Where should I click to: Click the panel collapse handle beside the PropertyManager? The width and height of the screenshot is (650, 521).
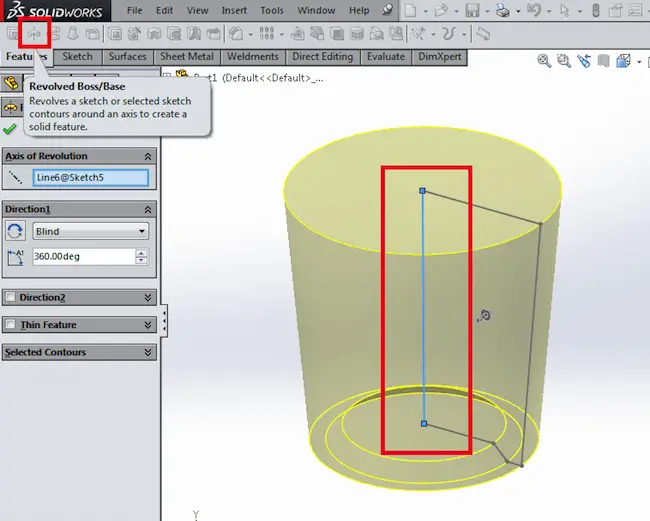(x=165, y=321)
